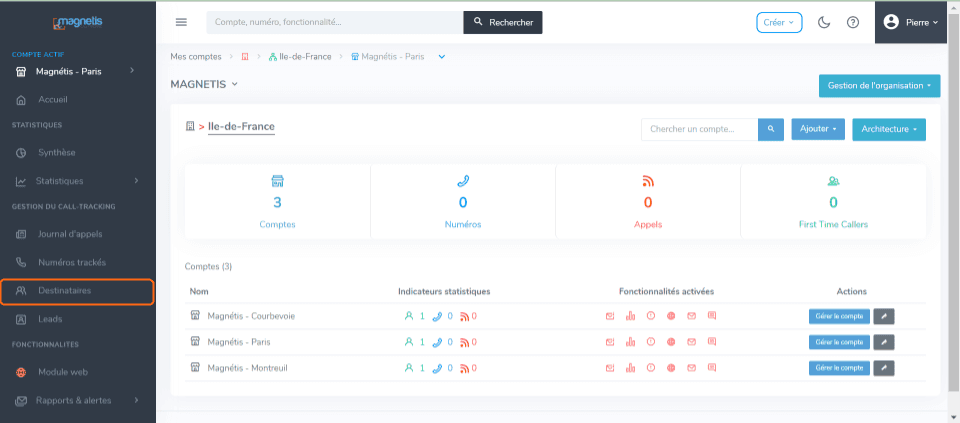Focus the Chercher un compte input
Screen dimensions: 960x423
click(700, 129)
